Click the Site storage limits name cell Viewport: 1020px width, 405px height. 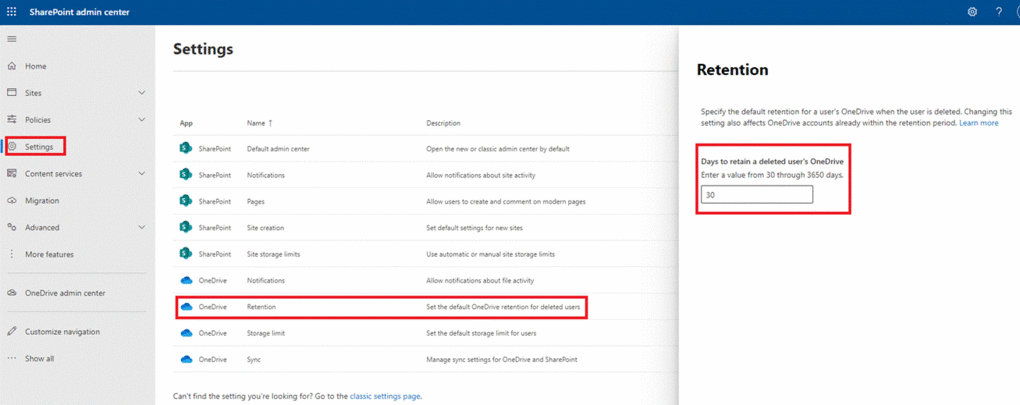click(273, 254)
